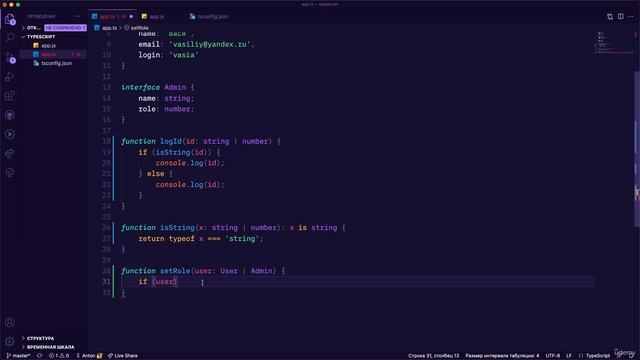The image size is (640, 360).
Task: Change the tab size 4 indentation setting
Action: pyautogui.click(x=502, y=356)
